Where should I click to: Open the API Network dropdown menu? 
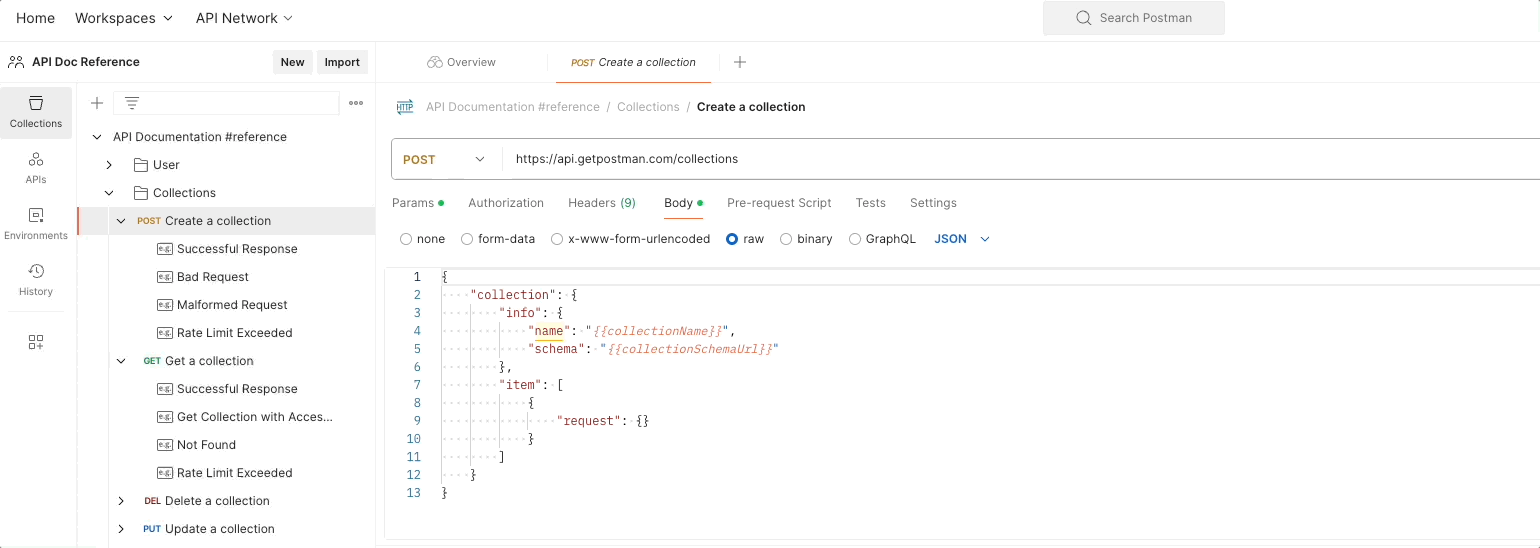[x=245, y=18]
